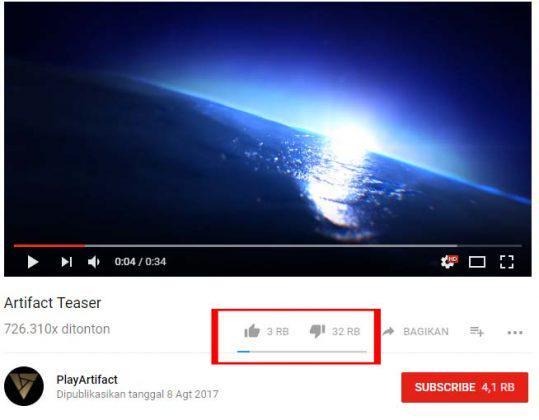Click BAGIKAN share label
Viewport: 539px width, 420px height.
pyautogui.click(x=426, y=332)
